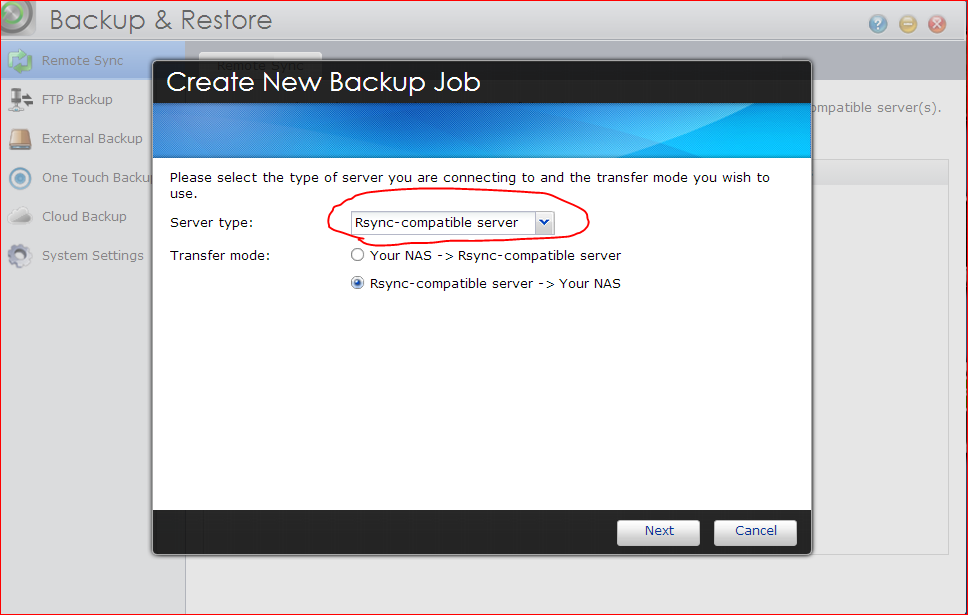Cancel the new backup job dialog
968x615 pixels.
pos(755,531)
